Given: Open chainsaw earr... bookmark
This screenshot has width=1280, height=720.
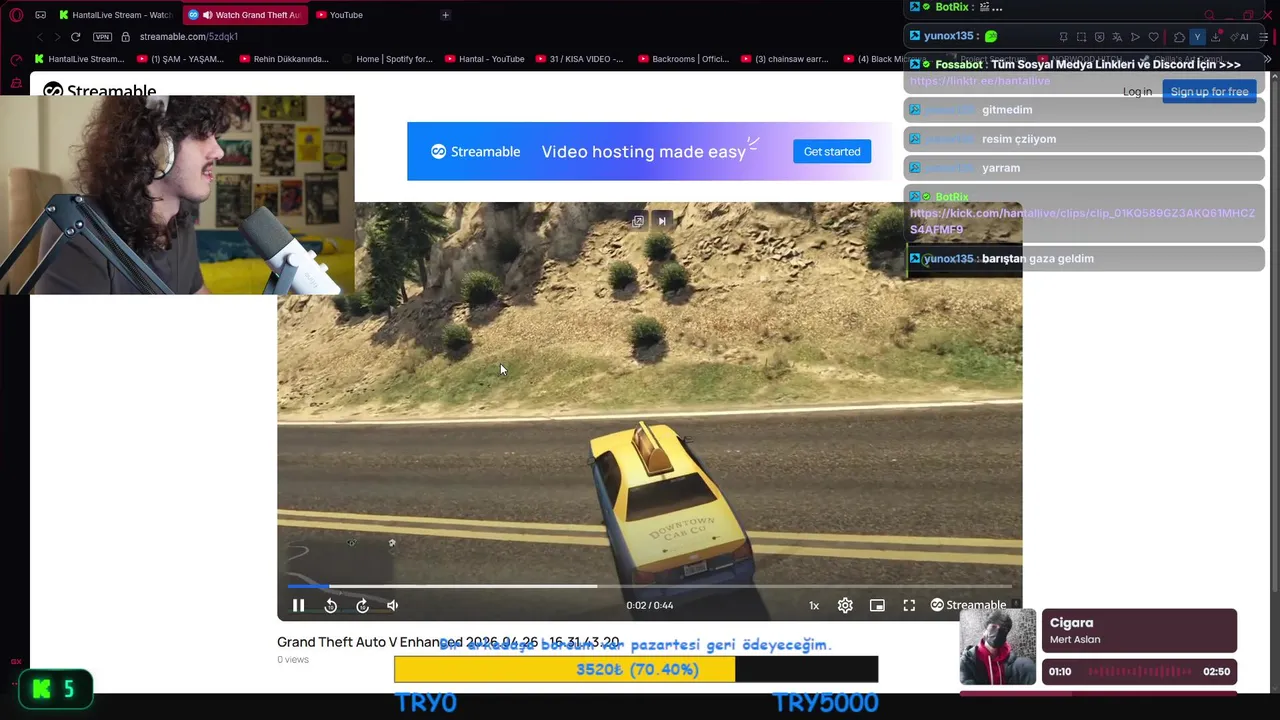Looking at the screenshot, I should [785, 59].
